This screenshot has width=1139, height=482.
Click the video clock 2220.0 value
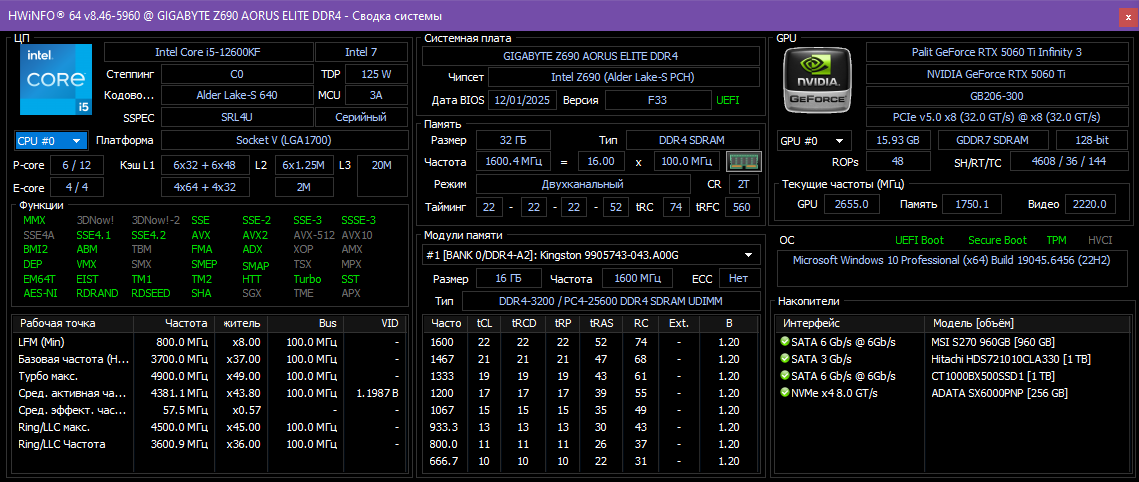[1090, 204]
